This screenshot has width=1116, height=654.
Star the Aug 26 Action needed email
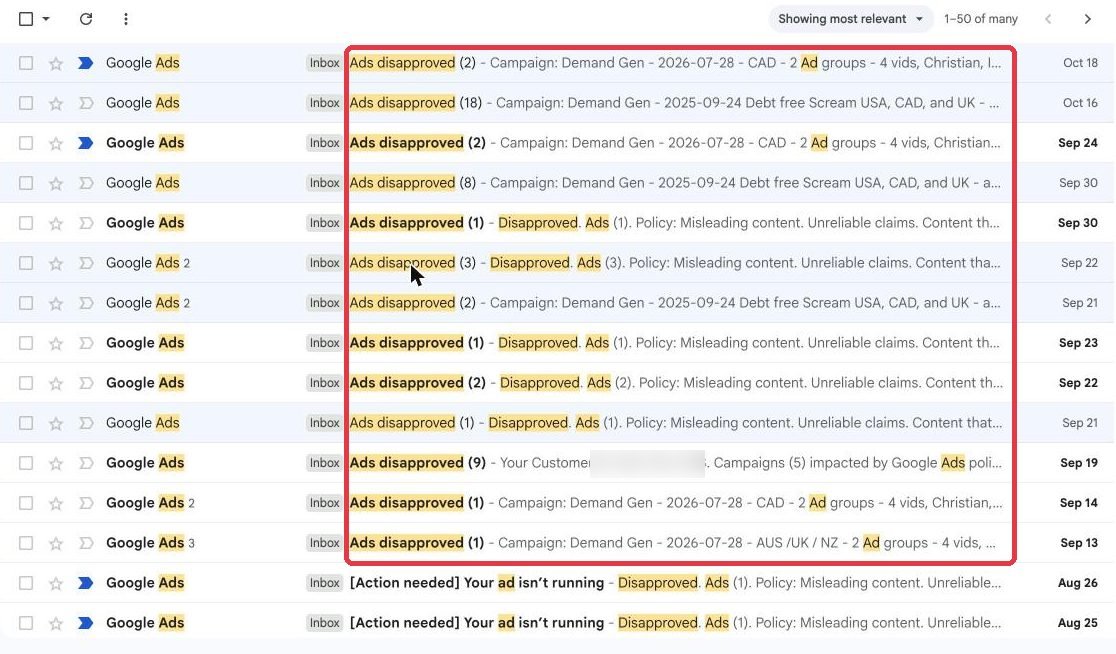pos(56,584)
